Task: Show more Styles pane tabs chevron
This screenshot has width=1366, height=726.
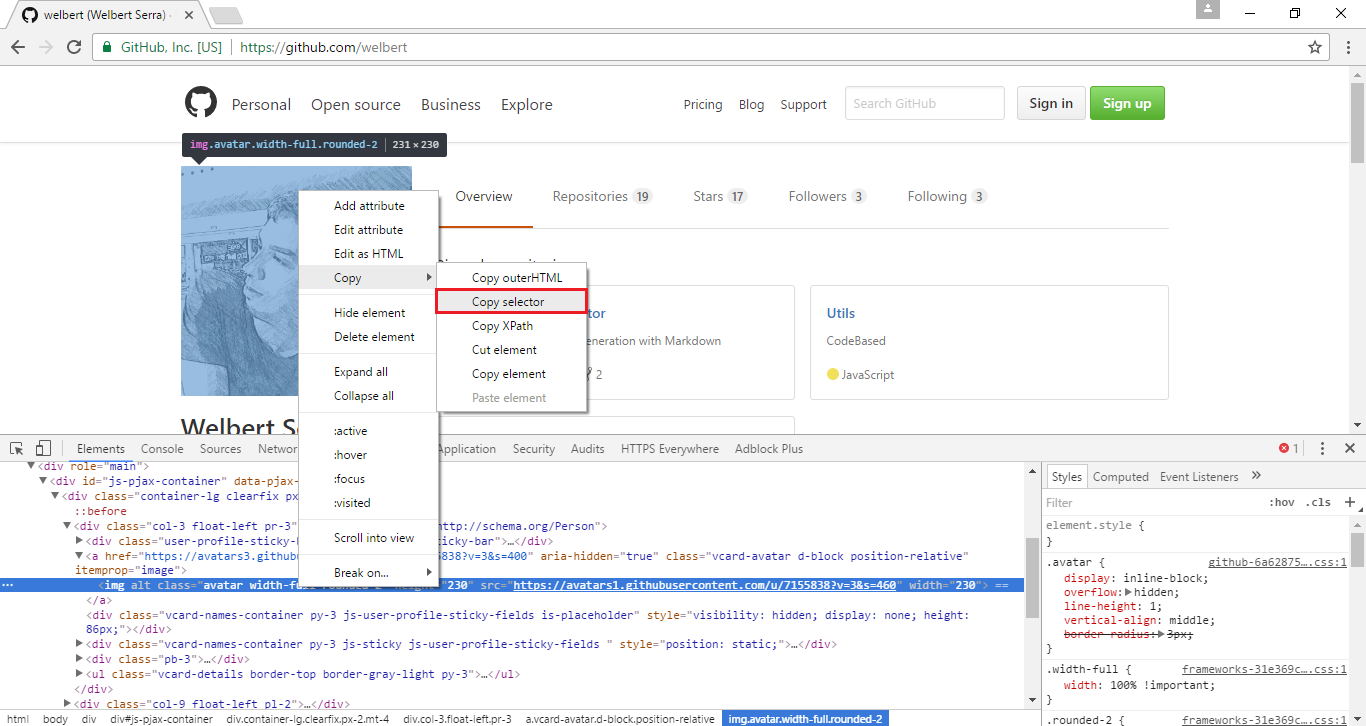Action: pos(1256,476)
